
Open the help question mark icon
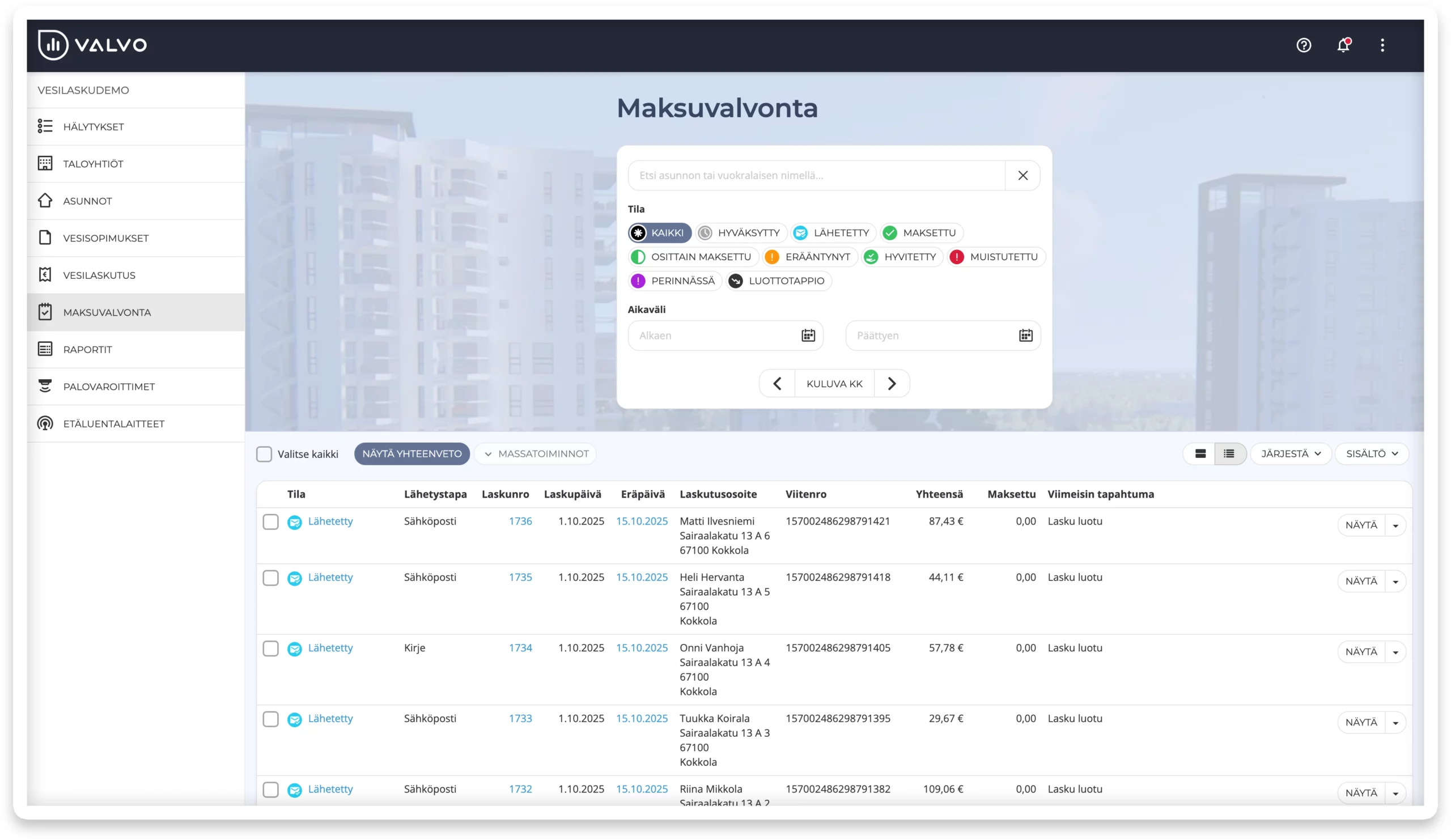pos(1304,45)
